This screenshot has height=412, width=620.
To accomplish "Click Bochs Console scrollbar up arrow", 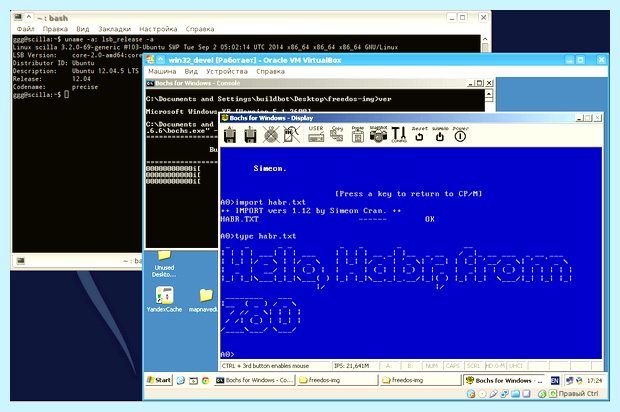I will click(489, 94).
